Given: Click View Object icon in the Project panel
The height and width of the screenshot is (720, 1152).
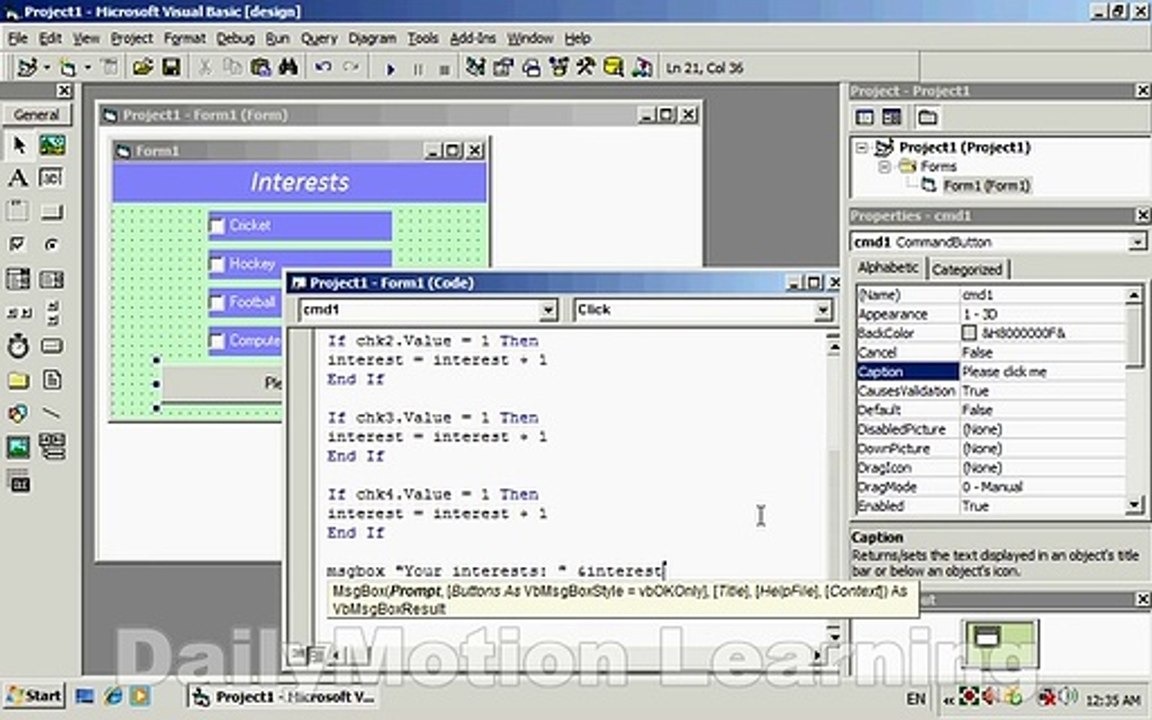Looking at the screenshot, I should pyautogui.click(x=891, y=117).
